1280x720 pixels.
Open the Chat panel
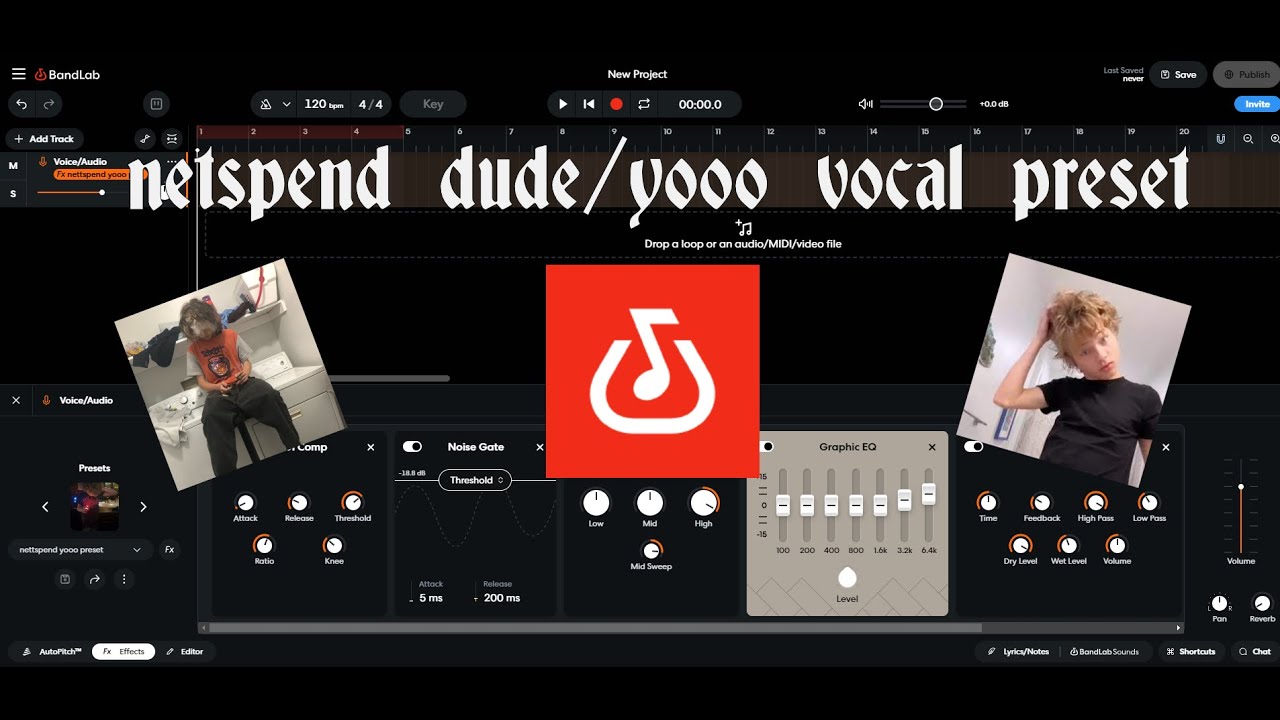pyautogui.click(x=1255, y=651)
